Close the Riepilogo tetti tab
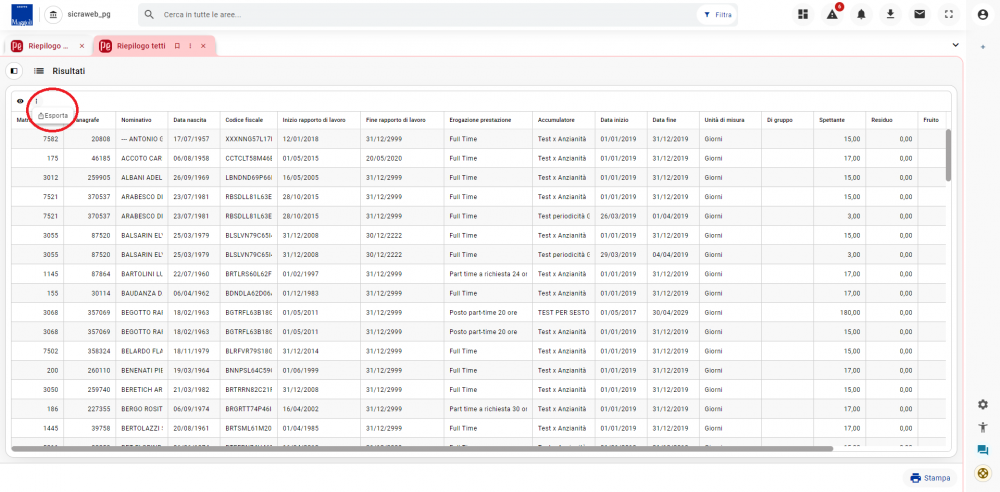Screen dimensions: 1000x492 203,46
